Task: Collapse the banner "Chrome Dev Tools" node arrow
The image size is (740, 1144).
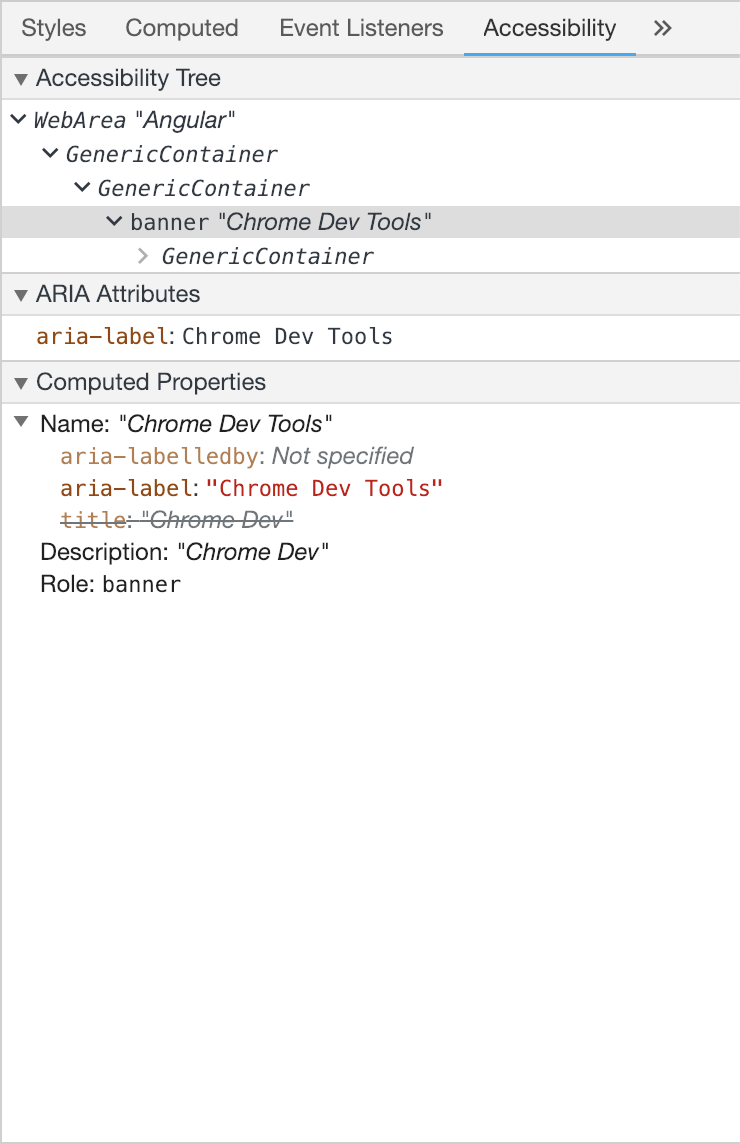Action: [115, 221]
